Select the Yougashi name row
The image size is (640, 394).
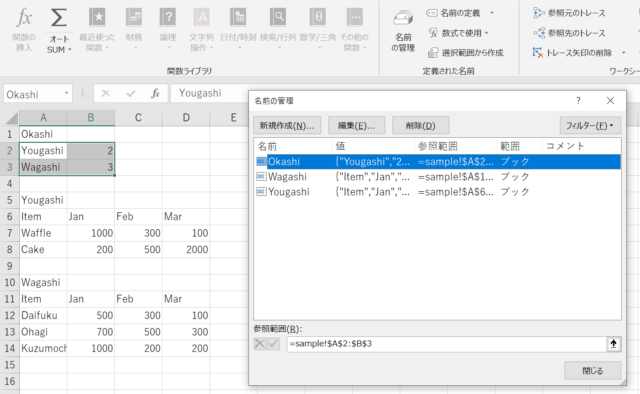pyautogui.click(x=438, y=192)
